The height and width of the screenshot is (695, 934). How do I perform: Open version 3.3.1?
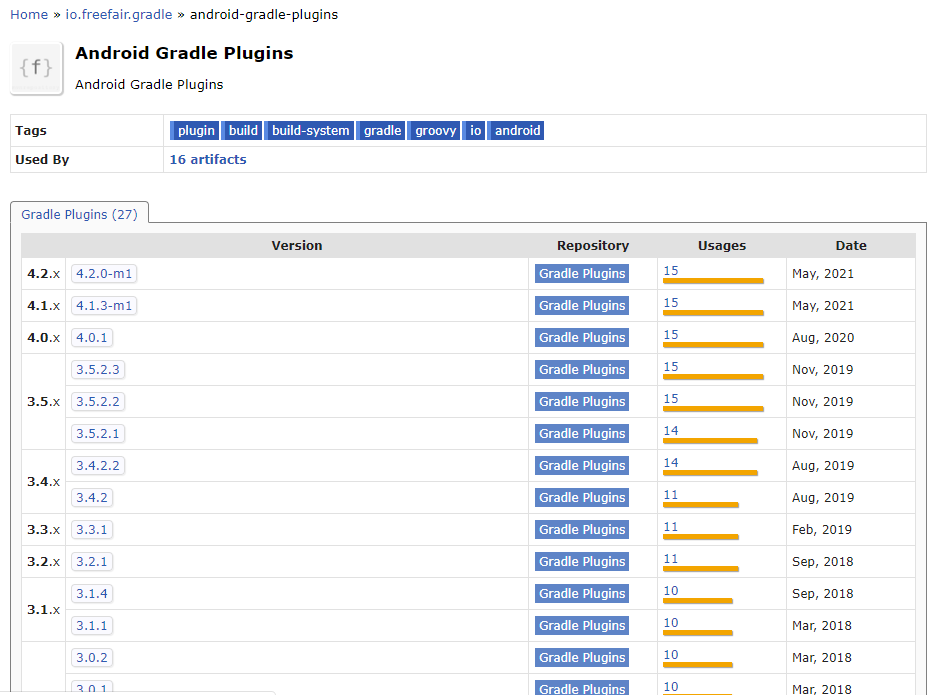(x=92, y=529)
